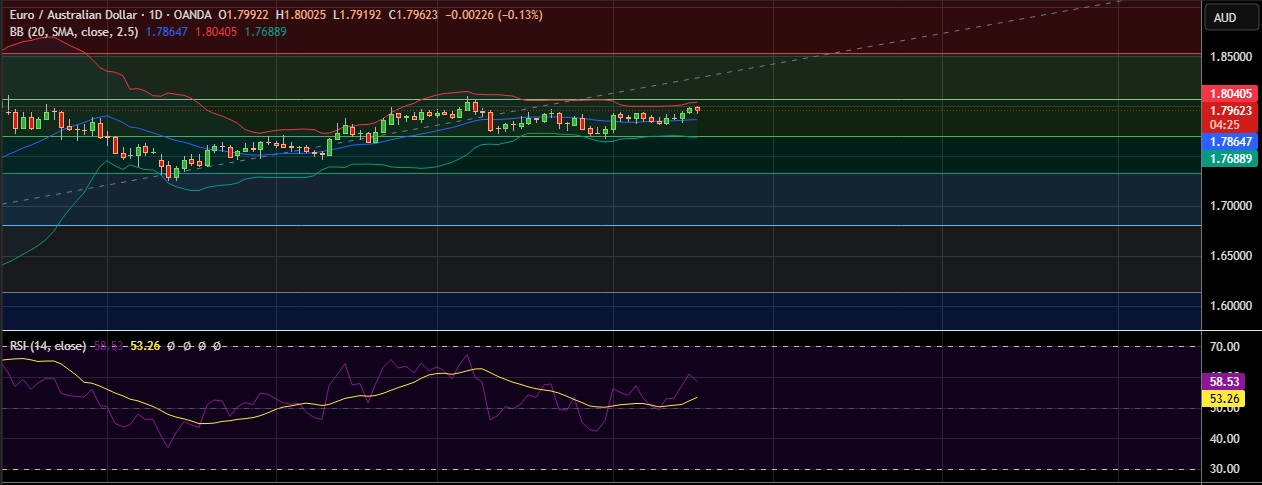Click the most recent candlestick on chart
This screenshot has width=1262, height=485.
(x=697, y=109)
